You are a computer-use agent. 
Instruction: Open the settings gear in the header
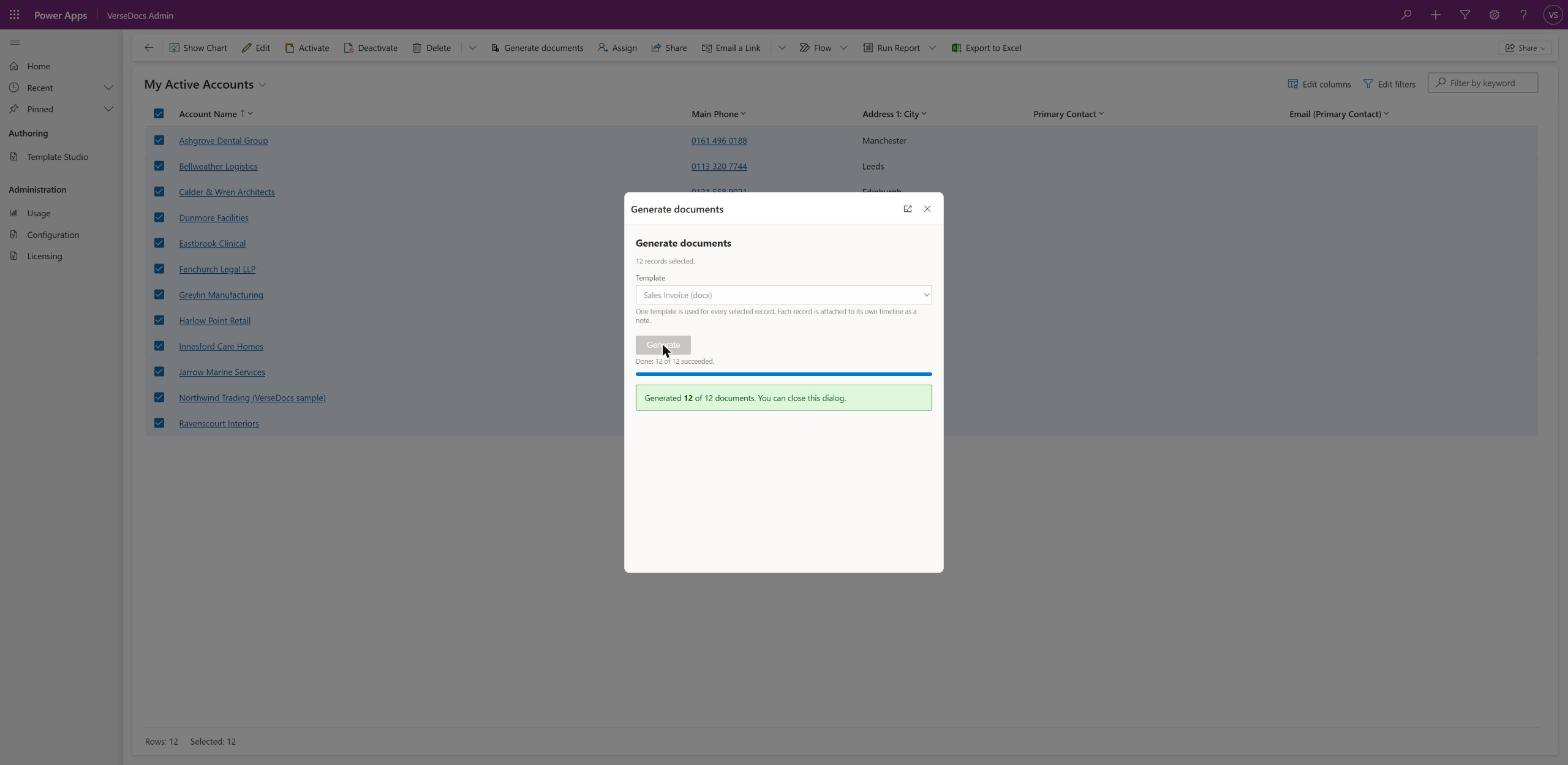[x=1494, y=15]
